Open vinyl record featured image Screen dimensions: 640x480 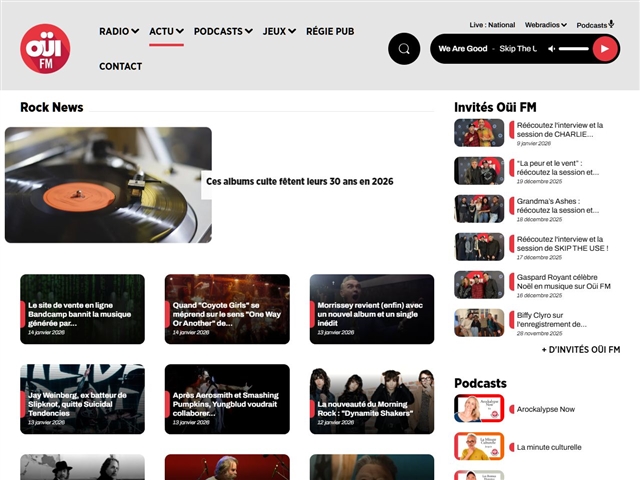coord(108,185)
